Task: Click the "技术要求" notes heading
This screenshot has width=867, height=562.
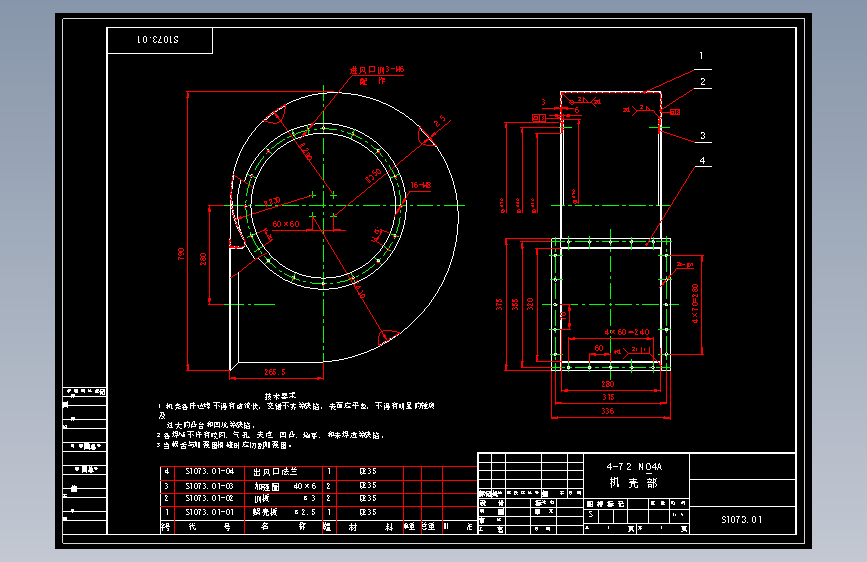Action: tap(280, 396)
